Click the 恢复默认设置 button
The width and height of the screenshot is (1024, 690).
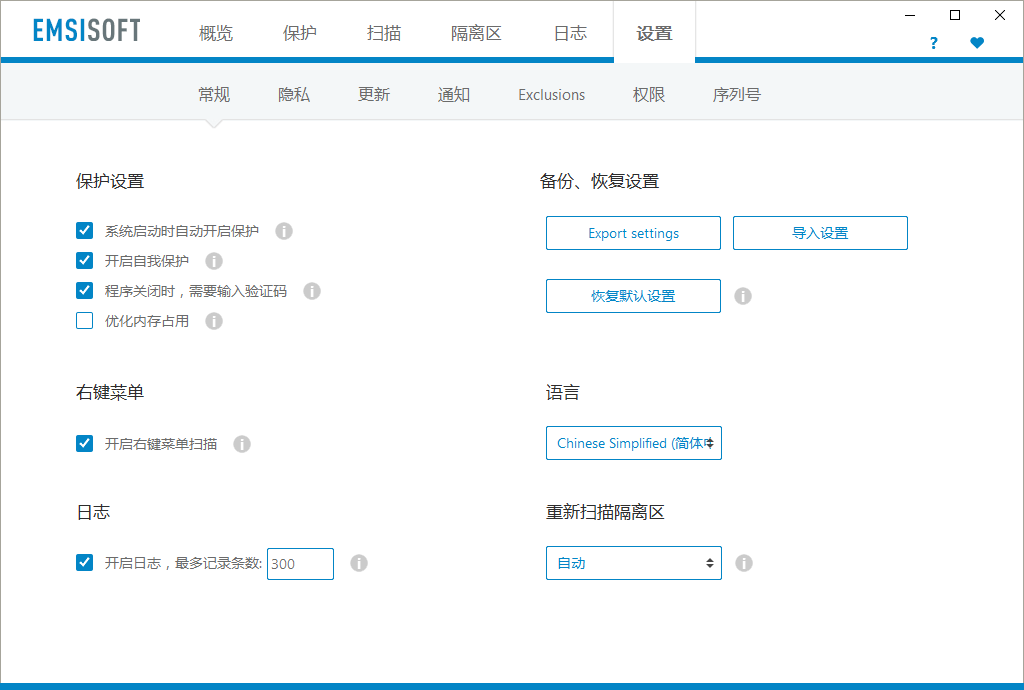633,296
